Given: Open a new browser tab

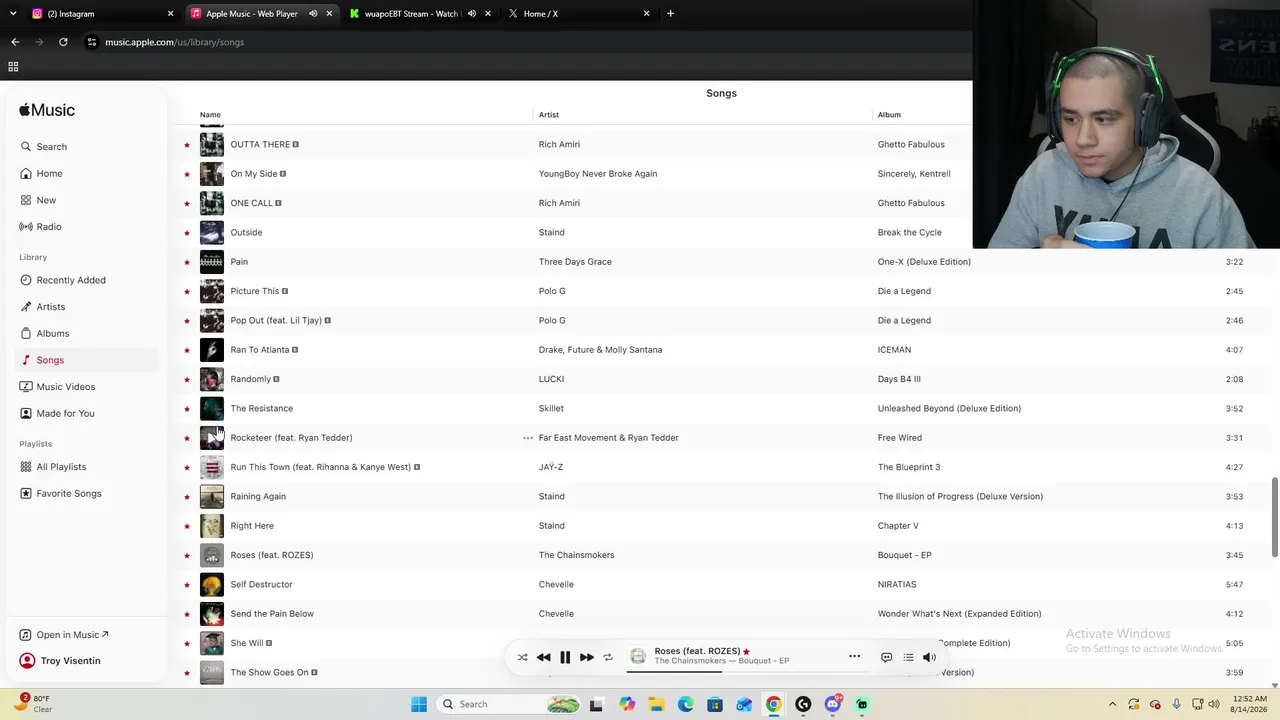Looking at the screenshot, I should pyautogui.click(x=670, y=14).
